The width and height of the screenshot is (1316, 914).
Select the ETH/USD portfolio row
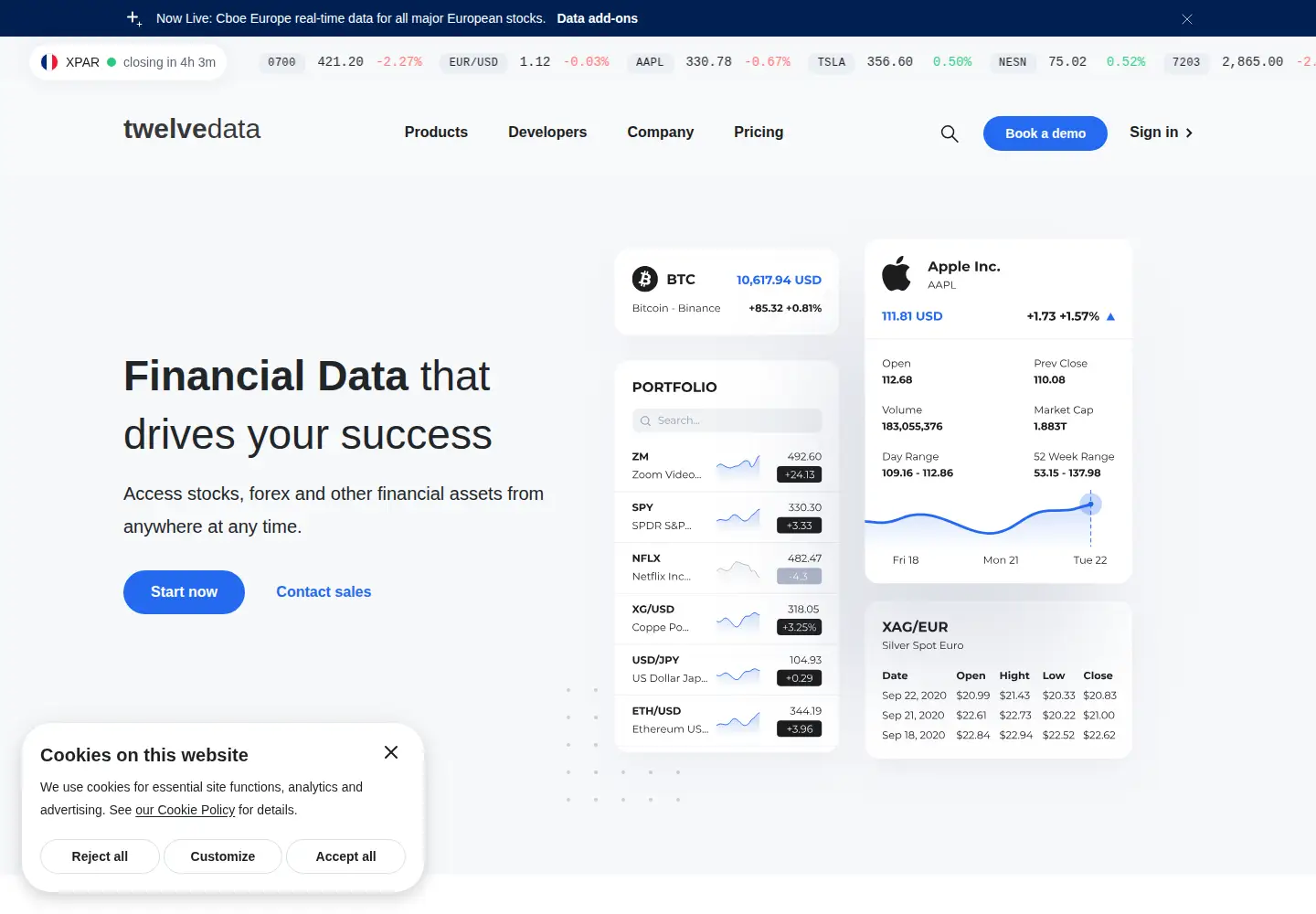coord(727,720)
